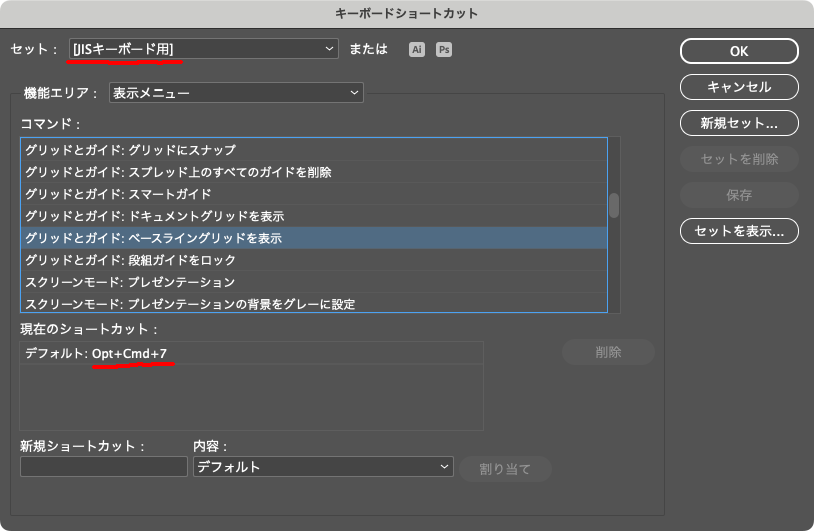This screenshot has width=814, height=531.
Task: Click the Photoshop (Ps) shortcut set icon
Action: click(444, 49)
